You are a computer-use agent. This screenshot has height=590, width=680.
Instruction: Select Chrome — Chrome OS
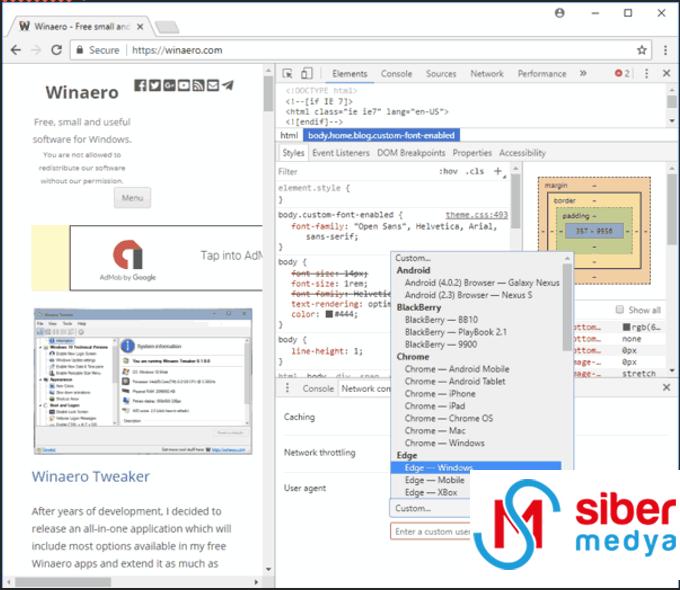(x=448, y=419)
